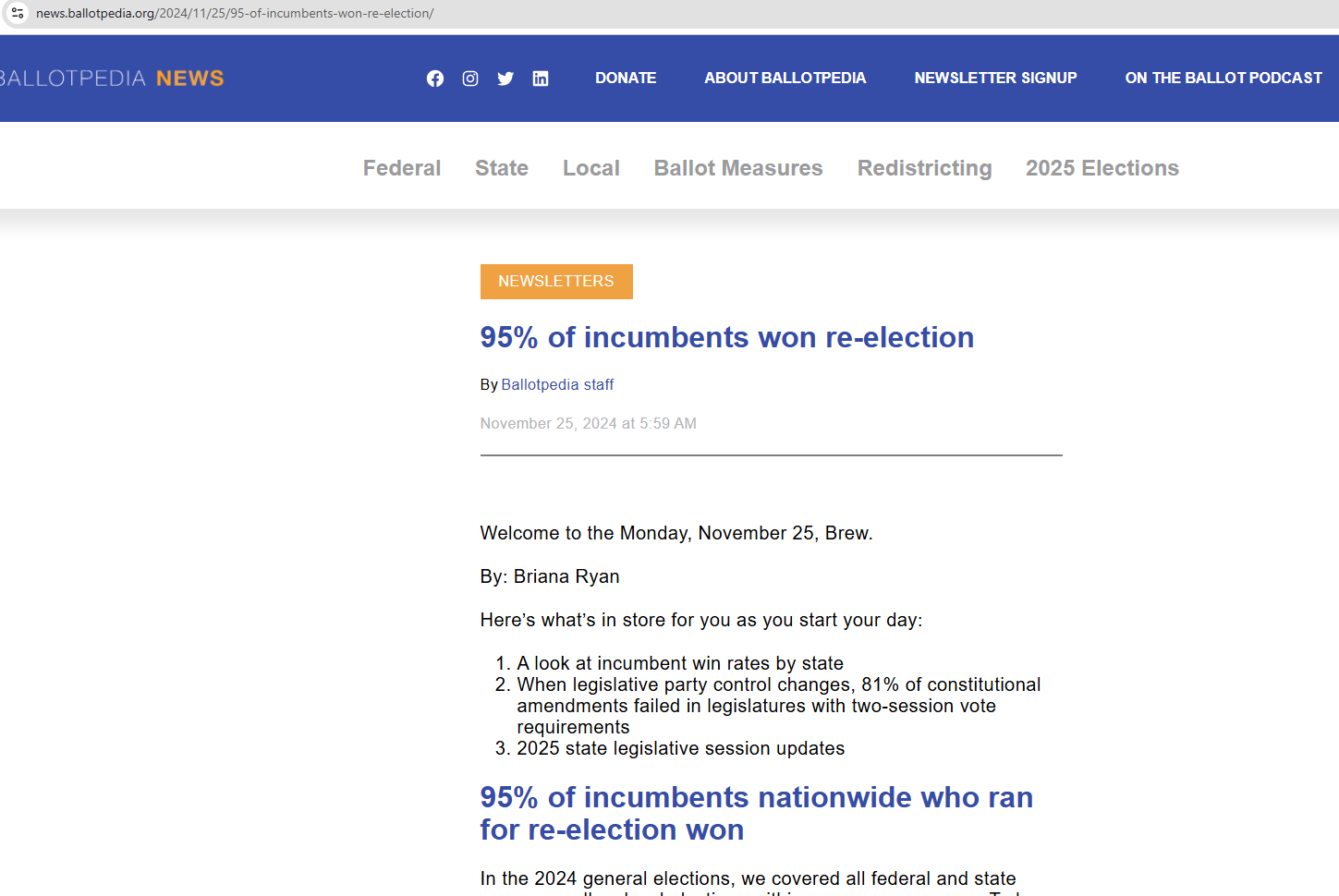The width and height of the screenshot is (1339, 896).
Task: Visit On the Ballot Podcast
Action: 1223,79
